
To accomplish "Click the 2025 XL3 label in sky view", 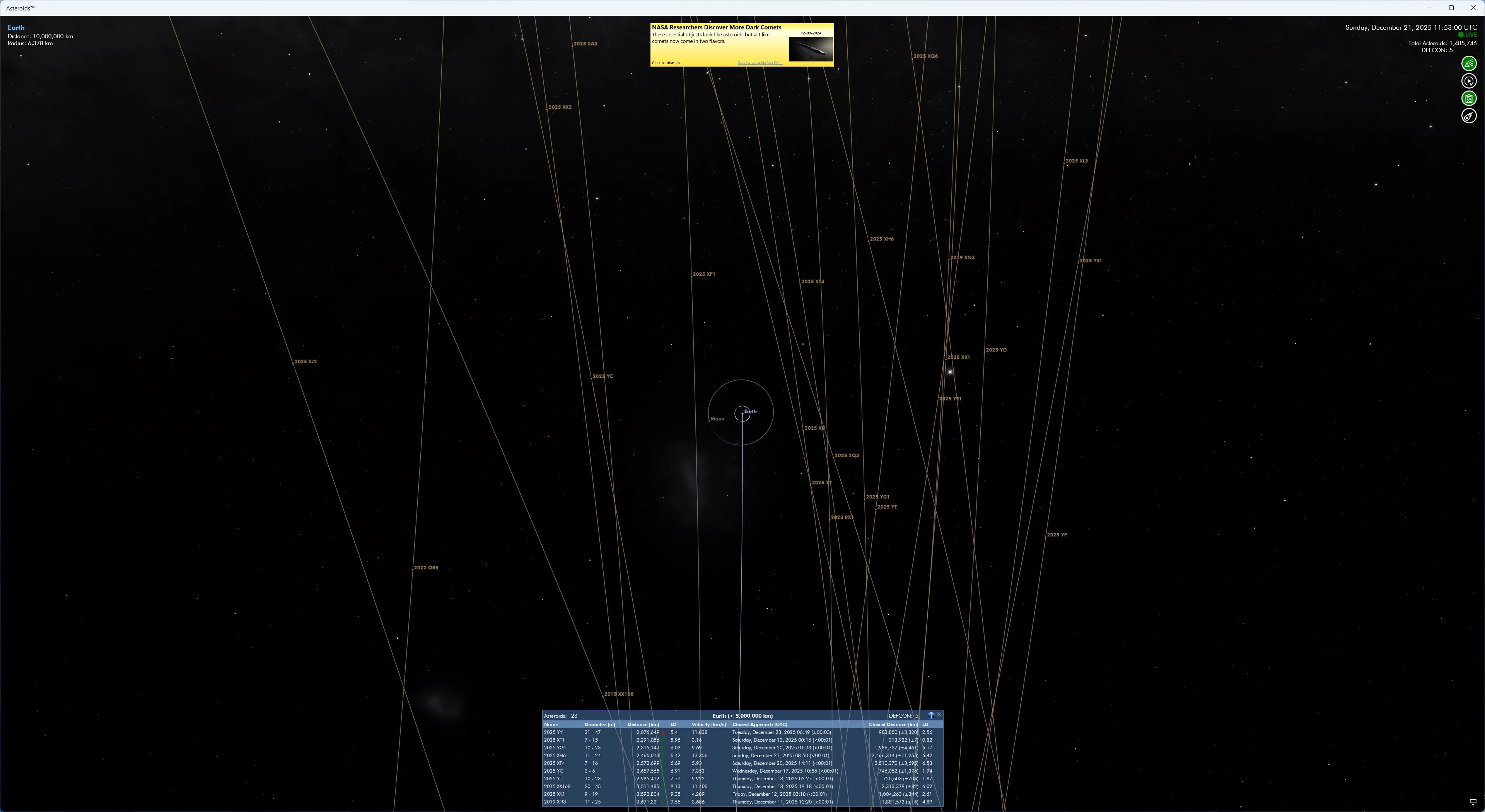I will pyautogui.click(x=1077, y=161).
